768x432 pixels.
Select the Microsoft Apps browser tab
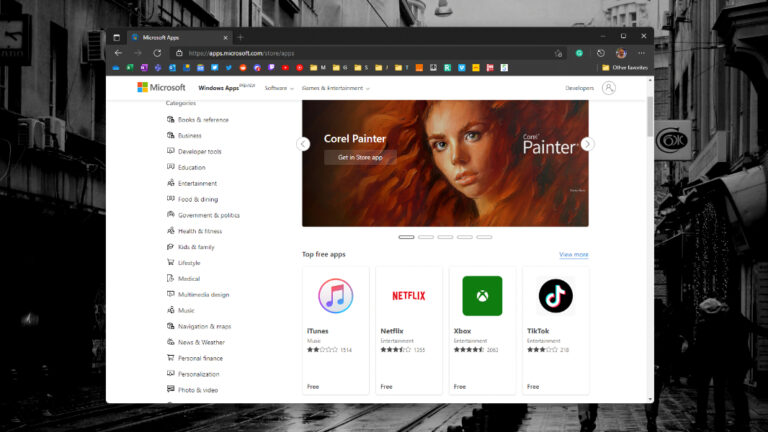tap(179, 37)
